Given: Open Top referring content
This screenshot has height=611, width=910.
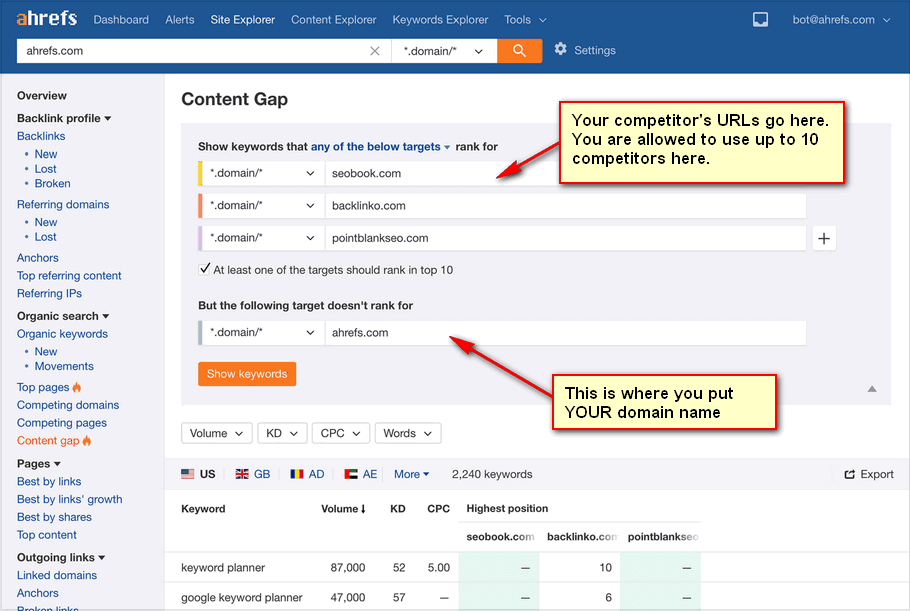Looking at the screenshot, I should click(x=69, y=276).
